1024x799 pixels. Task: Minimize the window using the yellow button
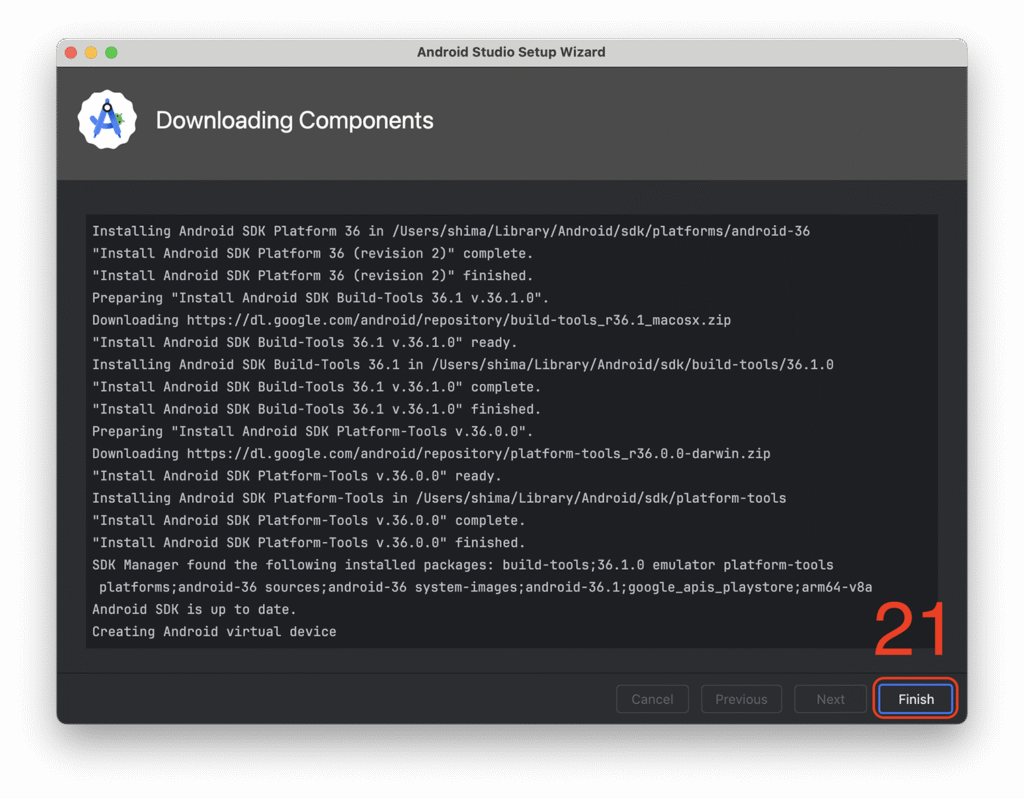[91, 52]
